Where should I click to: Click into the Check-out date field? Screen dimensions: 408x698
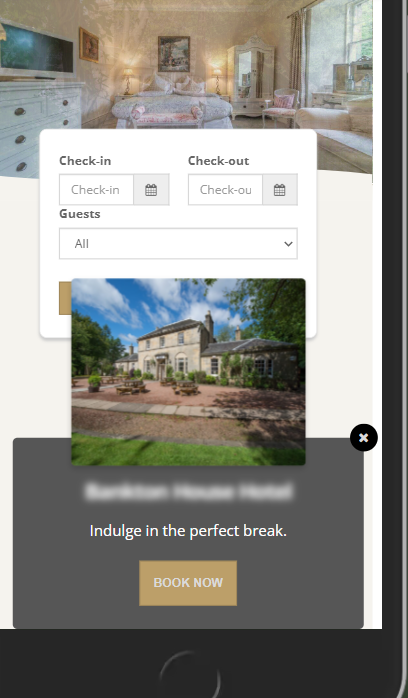(x=225, y=190)
